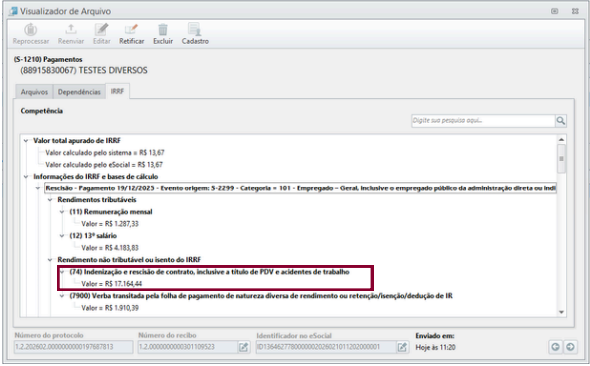Collapse (7900) Verba transitada node

(62, 296)
